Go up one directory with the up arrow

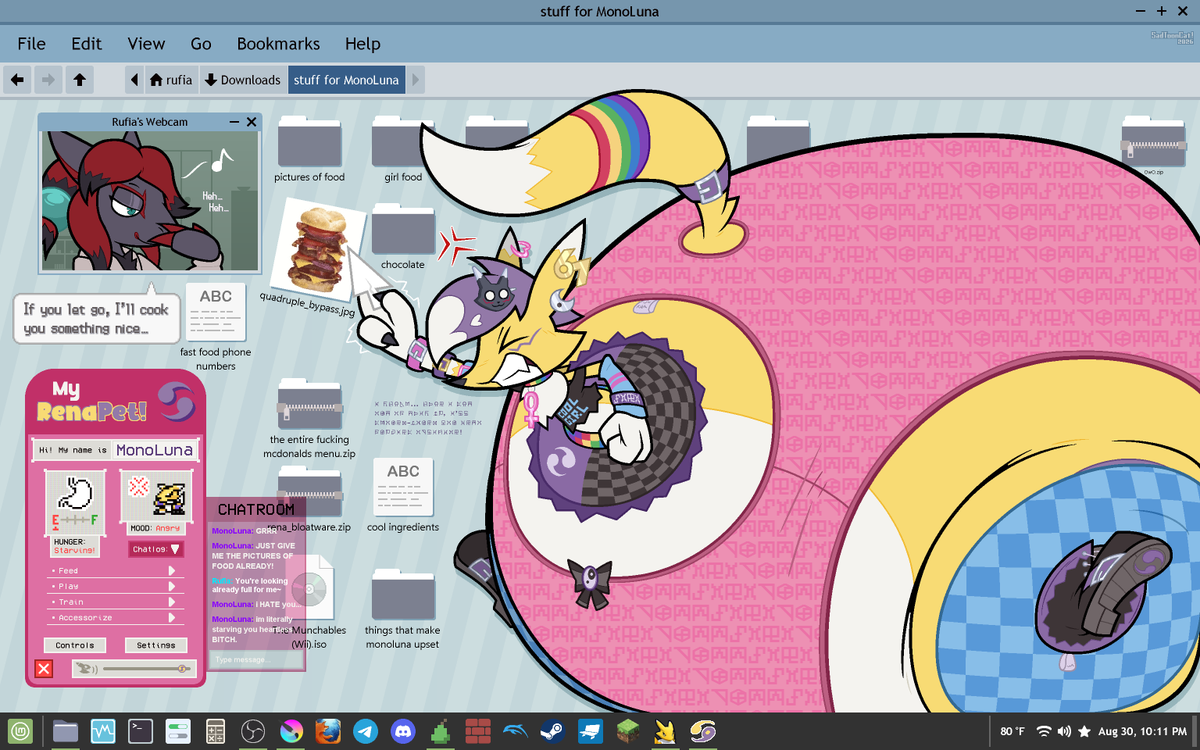tap(79, 80)
